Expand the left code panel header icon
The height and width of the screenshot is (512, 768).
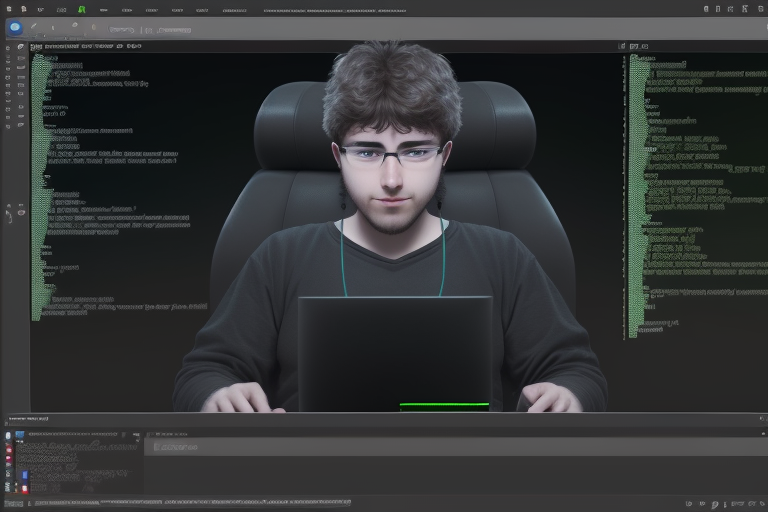point(36,46)
